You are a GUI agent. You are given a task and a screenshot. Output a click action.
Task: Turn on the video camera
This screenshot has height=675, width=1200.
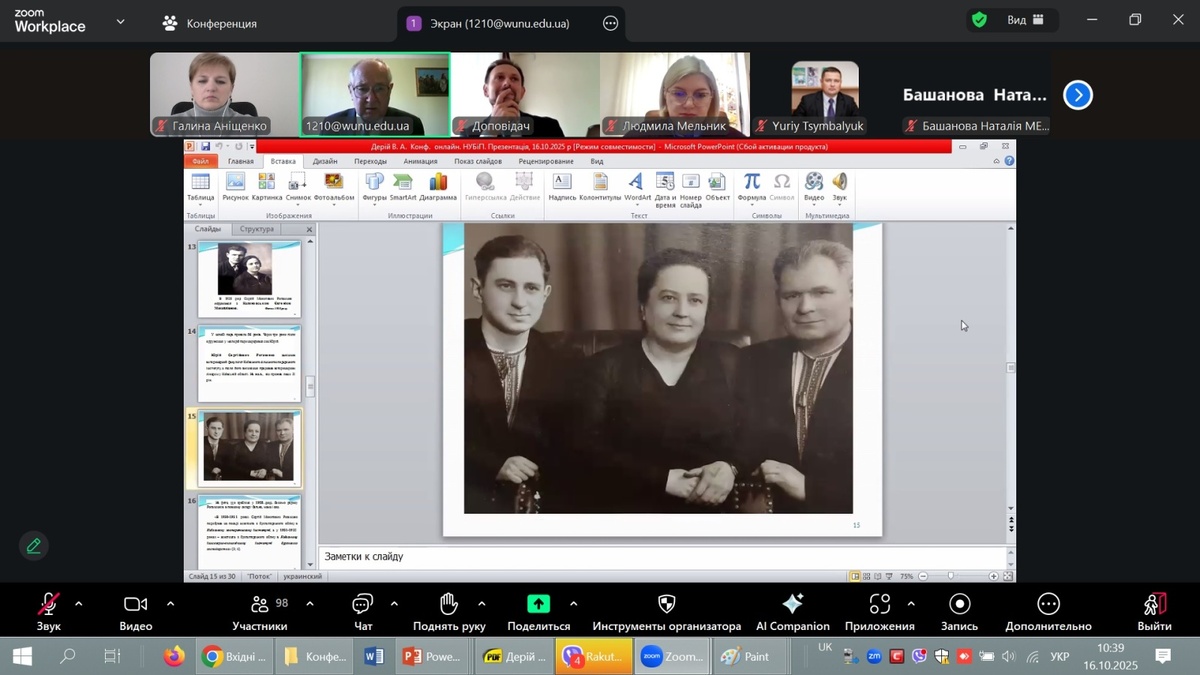pyautogui.click(x=135, y=605)
